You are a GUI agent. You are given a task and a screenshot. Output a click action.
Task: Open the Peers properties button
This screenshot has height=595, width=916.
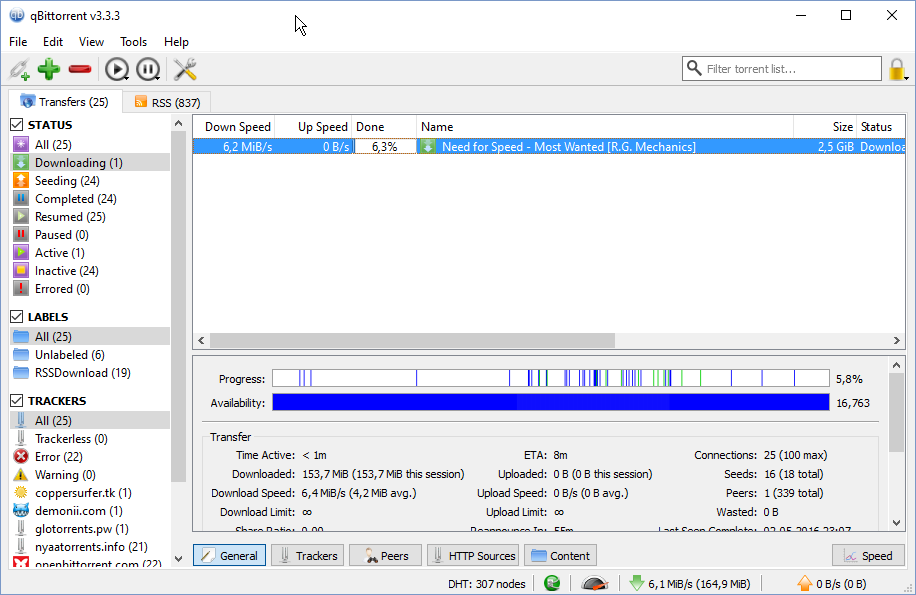point(386,556)
